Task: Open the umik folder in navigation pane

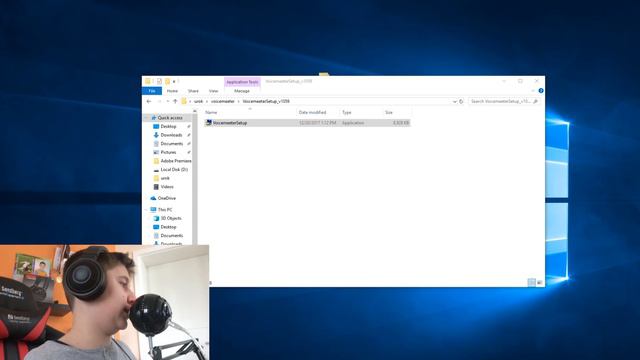Action: click(165, 178)
